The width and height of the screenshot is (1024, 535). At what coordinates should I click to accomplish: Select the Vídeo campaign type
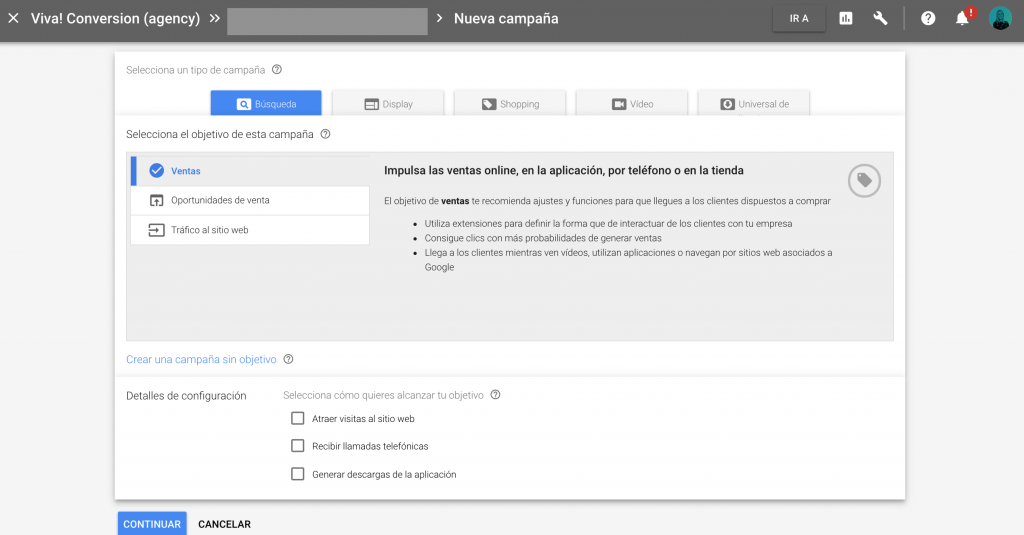pos(632,103)
